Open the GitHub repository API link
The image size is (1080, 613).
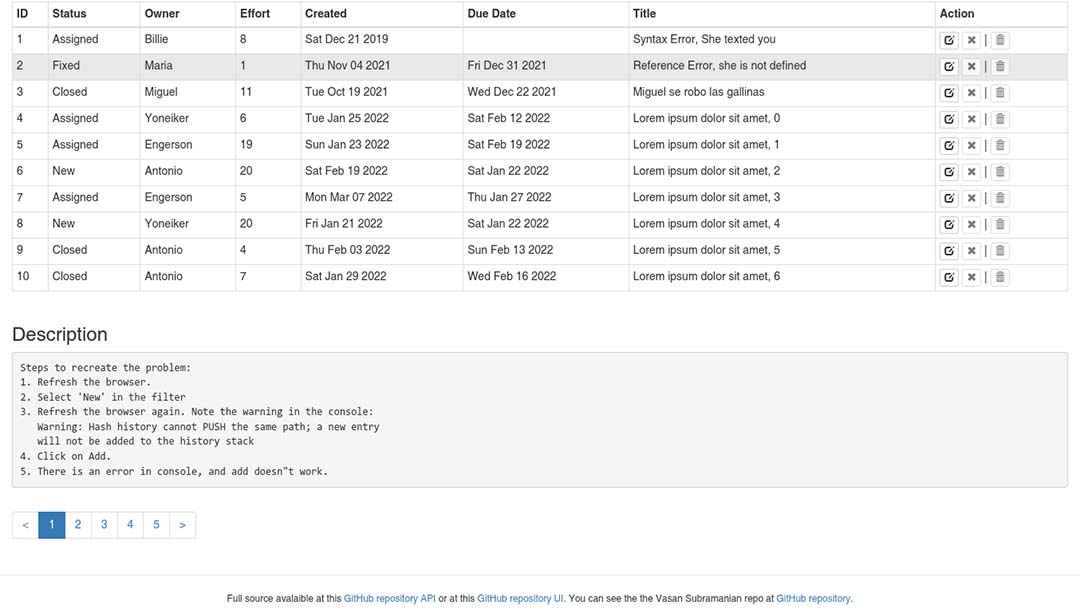pos(389,599)
